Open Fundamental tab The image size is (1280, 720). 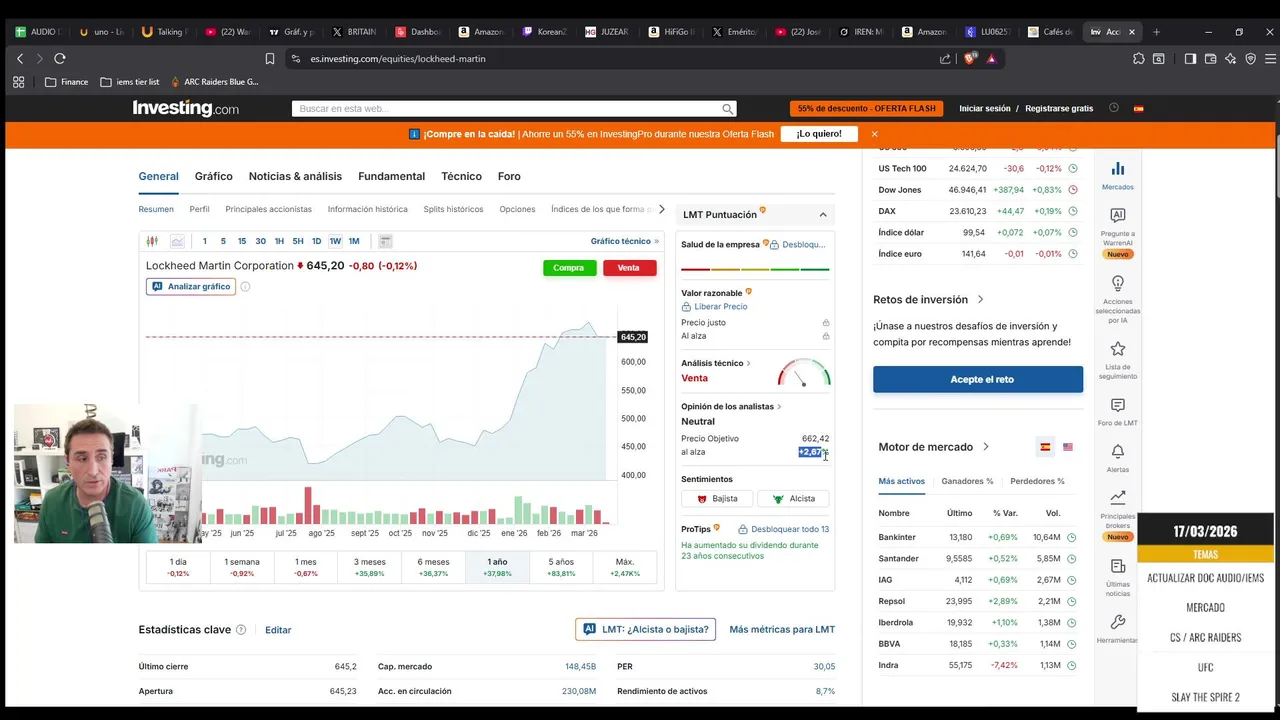point(391,177)
